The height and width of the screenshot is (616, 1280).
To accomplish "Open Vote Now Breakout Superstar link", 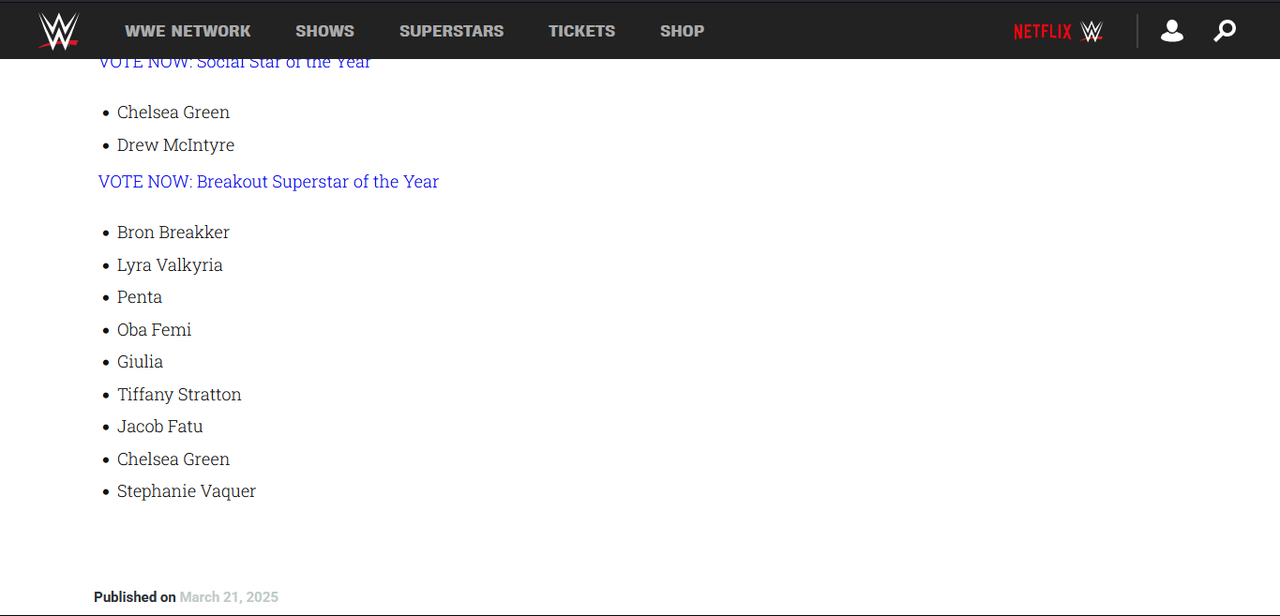I will pos(268,182).
